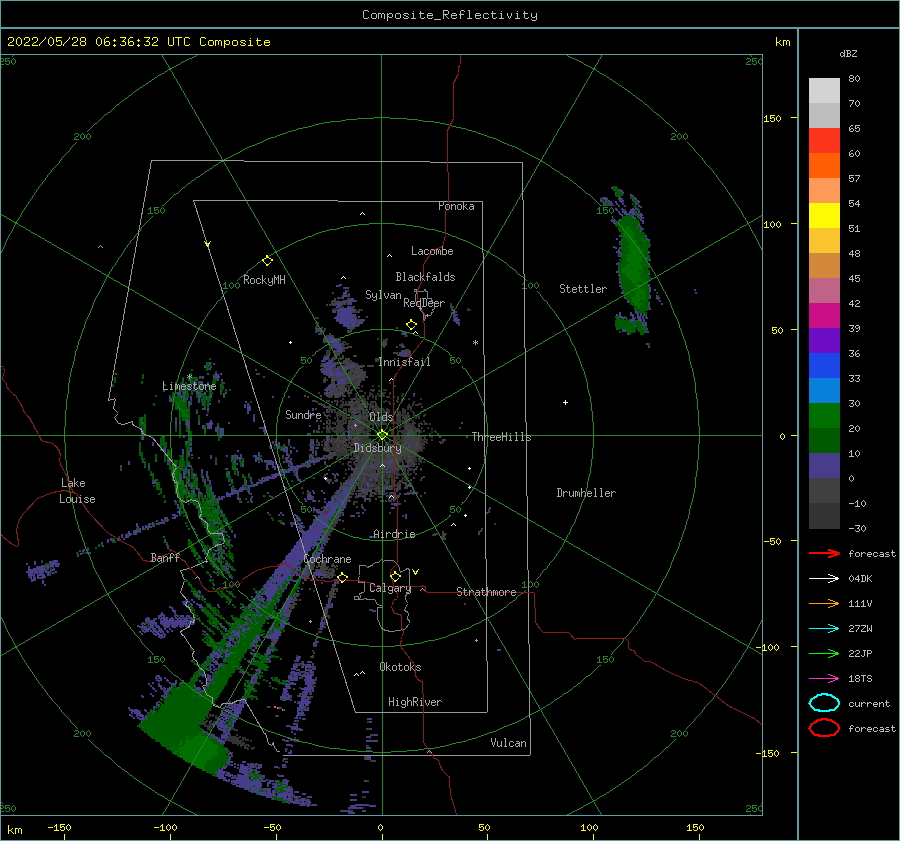Screen dimensions: 900x841
Task: Pick the magenta 39-42 dBZ color swatch
Action: click(x=824, y=315)
